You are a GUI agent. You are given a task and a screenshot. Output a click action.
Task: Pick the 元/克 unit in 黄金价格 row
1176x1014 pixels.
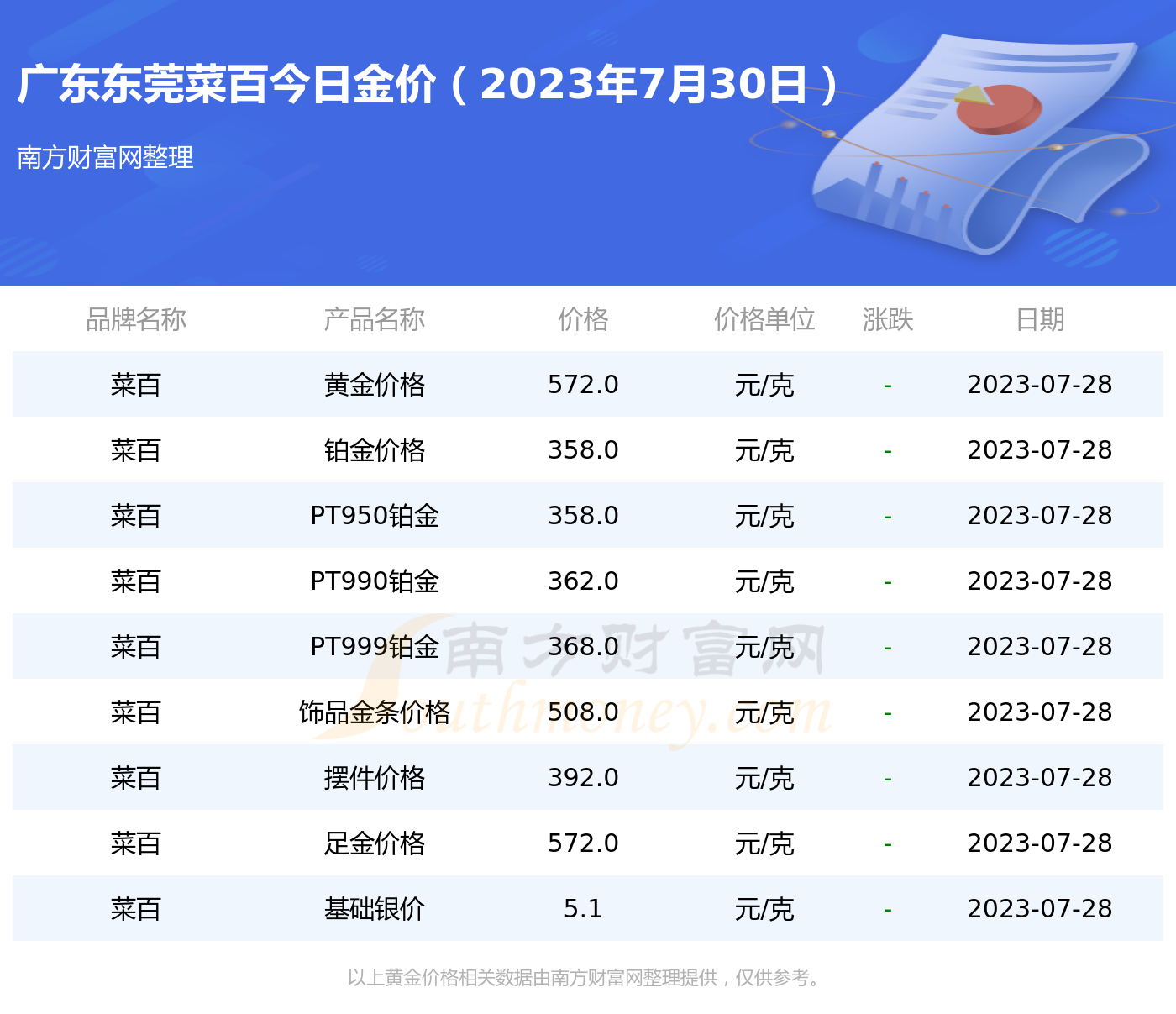[x=764, y=385]
